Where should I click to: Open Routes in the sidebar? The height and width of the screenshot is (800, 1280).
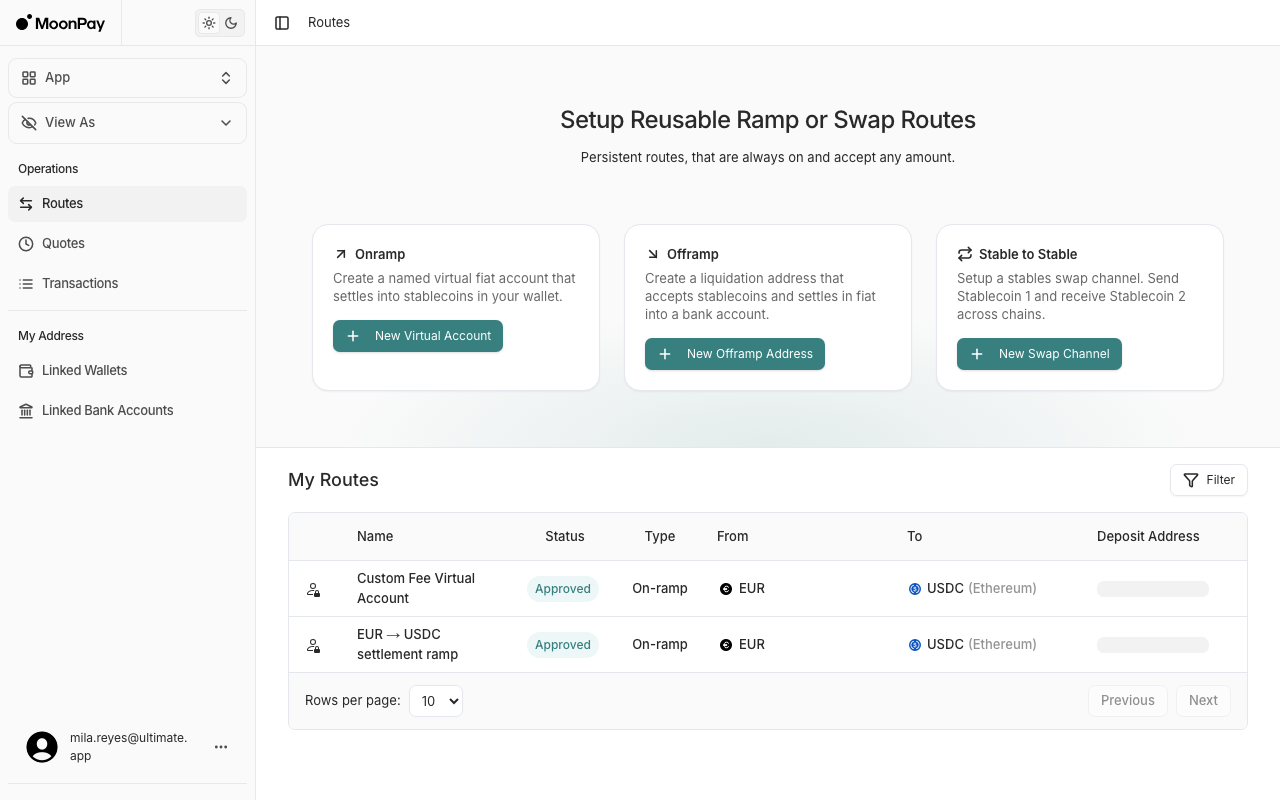pos(127,204)
